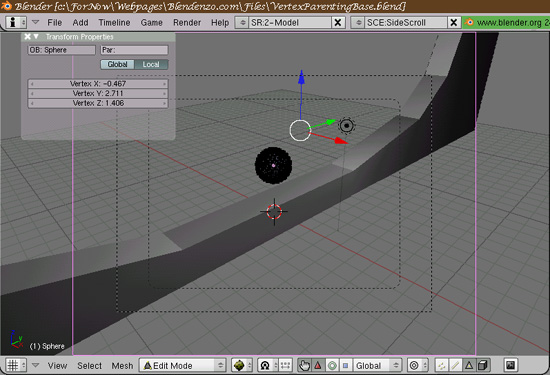Open the pivot point selector
Viewport: 550px width, 375px height.
tap(268, 366)
